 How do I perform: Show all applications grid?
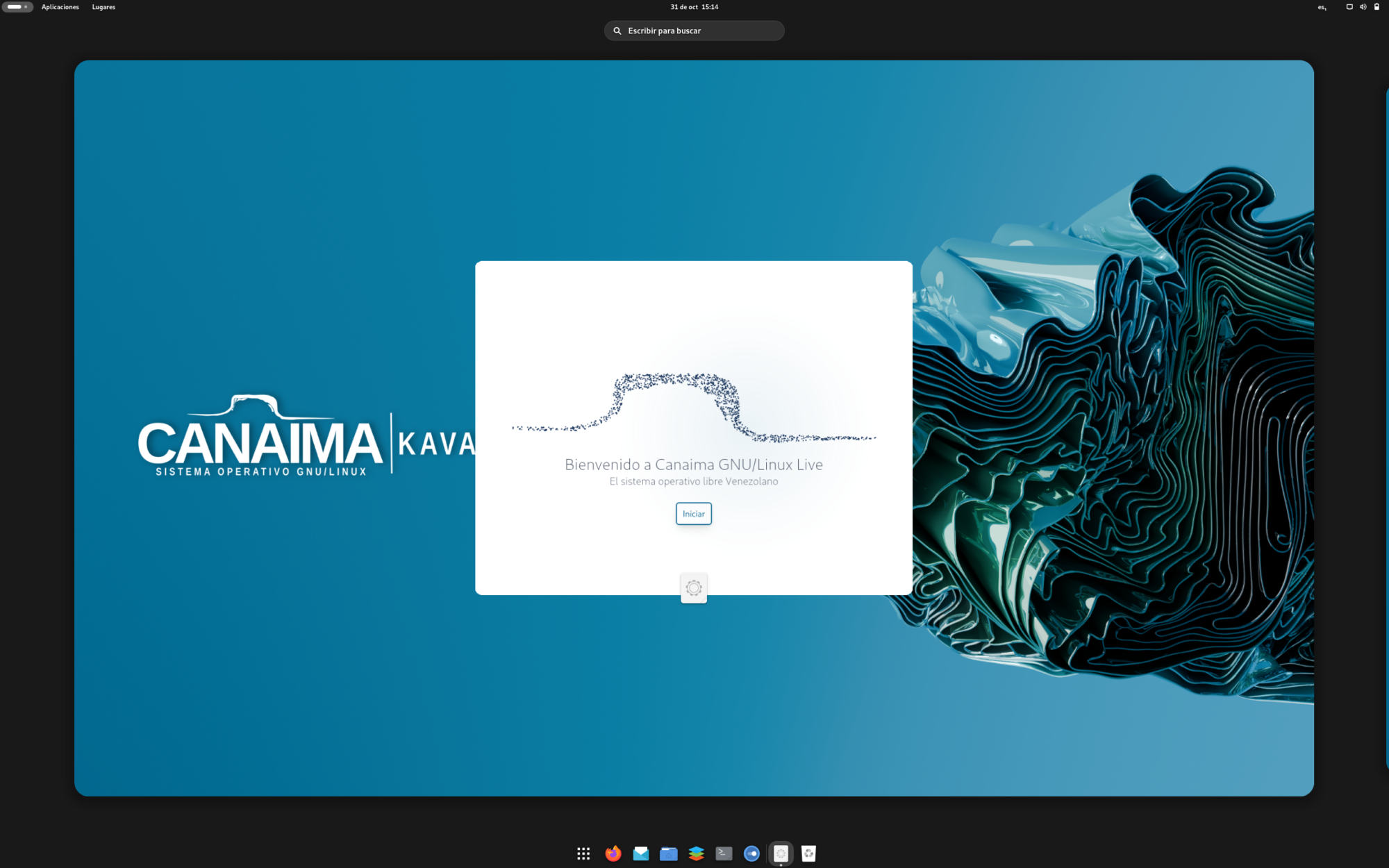[x=583, y=853]
